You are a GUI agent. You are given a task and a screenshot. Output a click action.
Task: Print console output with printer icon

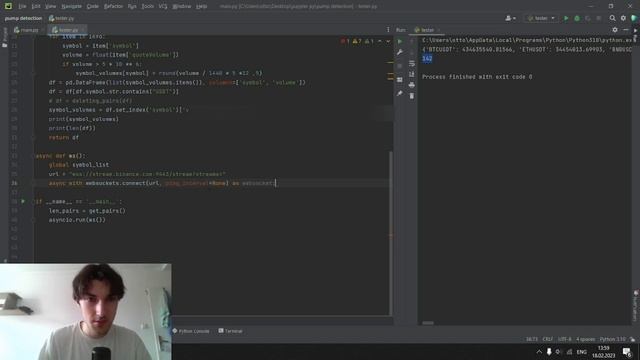[411, 85]
